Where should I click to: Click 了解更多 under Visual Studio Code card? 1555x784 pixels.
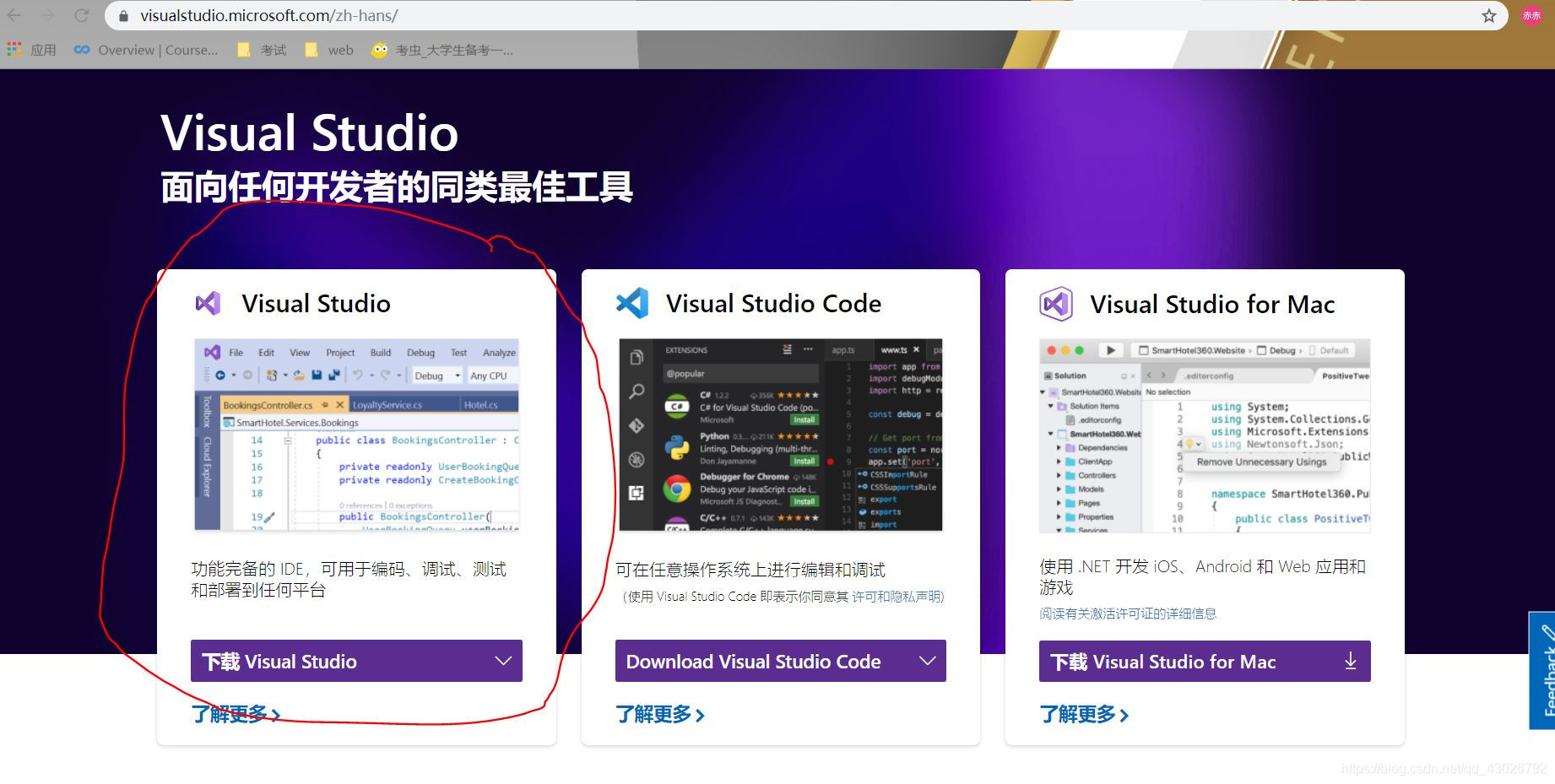point(660,715)
